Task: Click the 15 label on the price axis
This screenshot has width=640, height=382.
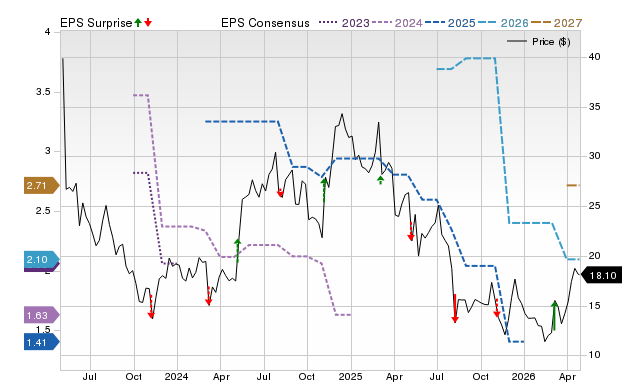Action: [x=594, y=305]
